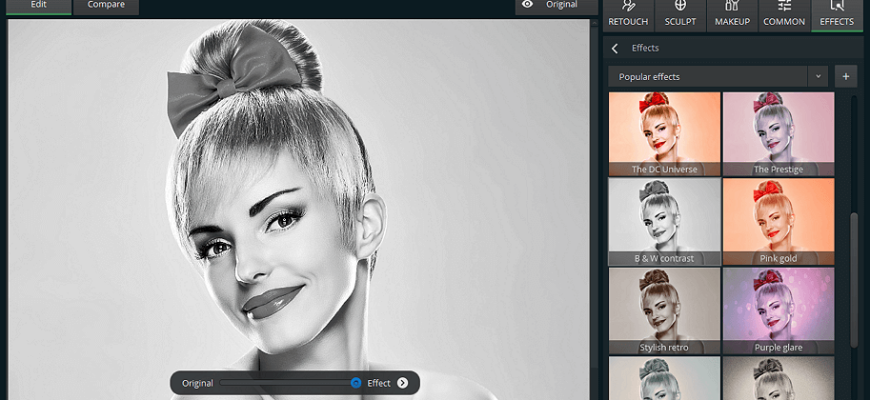Go back using the Effects chevron arrow
The image size is (870, 400).
(615, 48)
